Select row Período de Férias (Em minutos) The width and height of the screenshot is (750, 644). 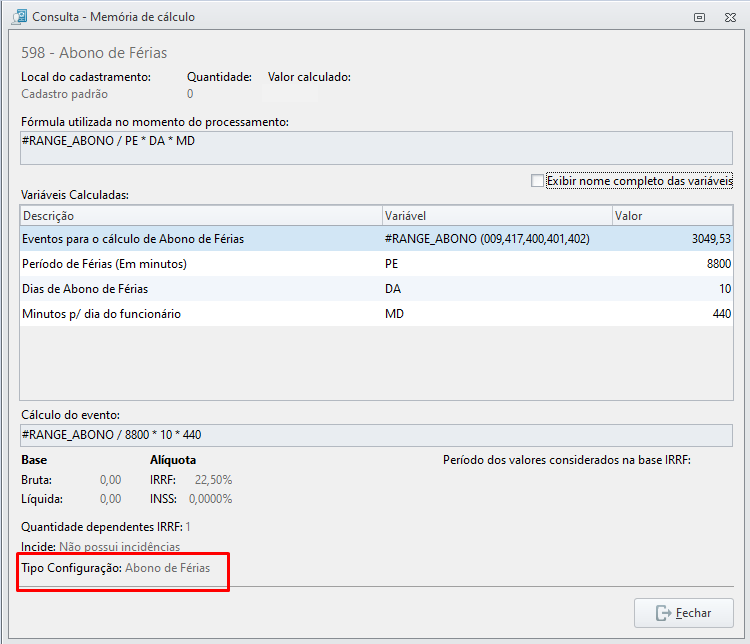click(376, 264)
